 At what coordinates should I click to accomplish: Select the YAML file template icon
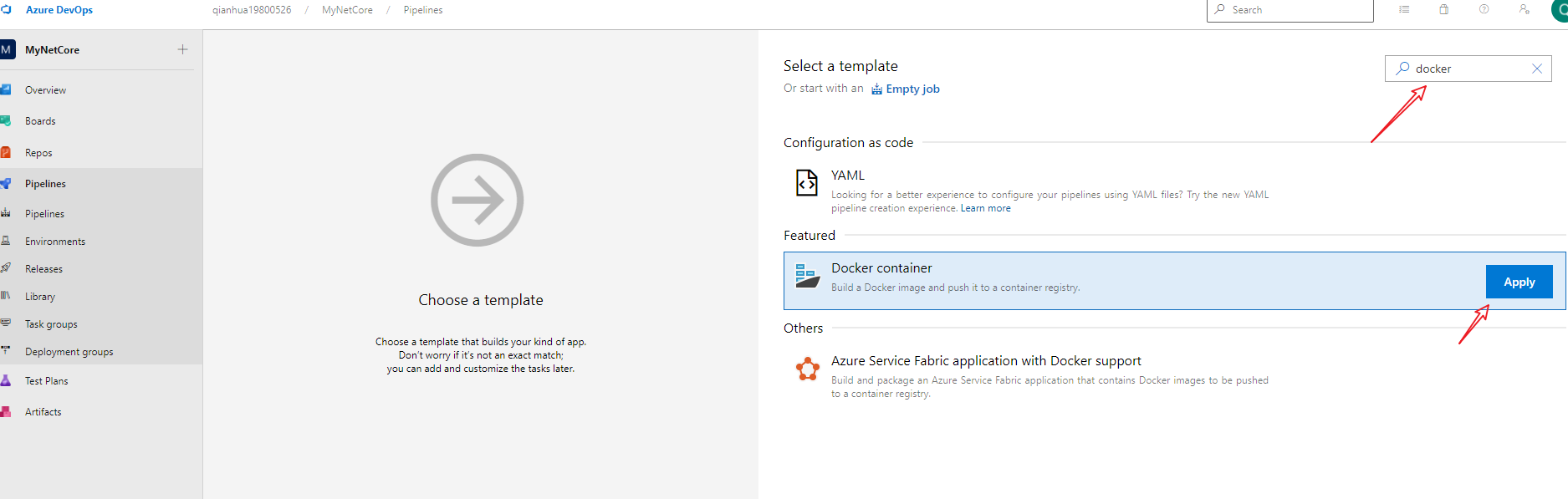click(806, 182)
